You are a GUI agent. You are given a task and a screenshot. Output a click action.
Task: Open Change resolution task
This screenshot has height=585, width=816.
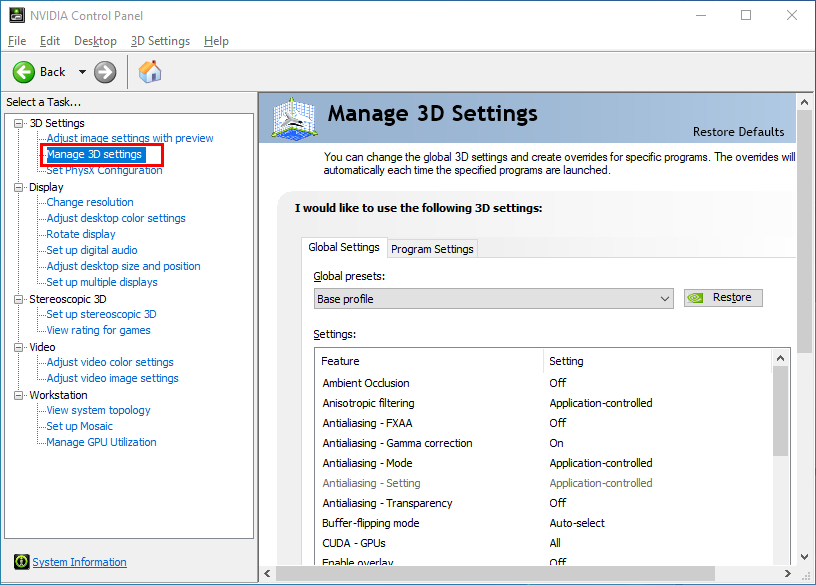pos(90,202)
